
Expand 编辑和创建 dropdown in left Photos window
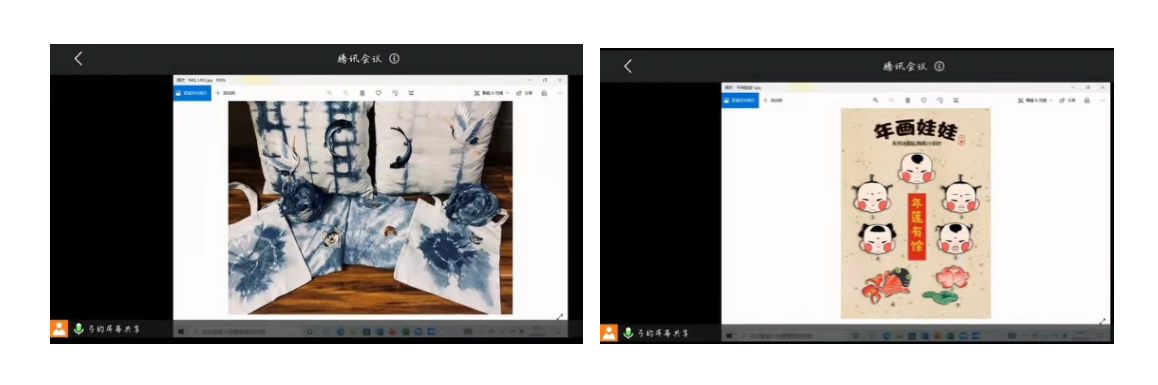(493, 93)
